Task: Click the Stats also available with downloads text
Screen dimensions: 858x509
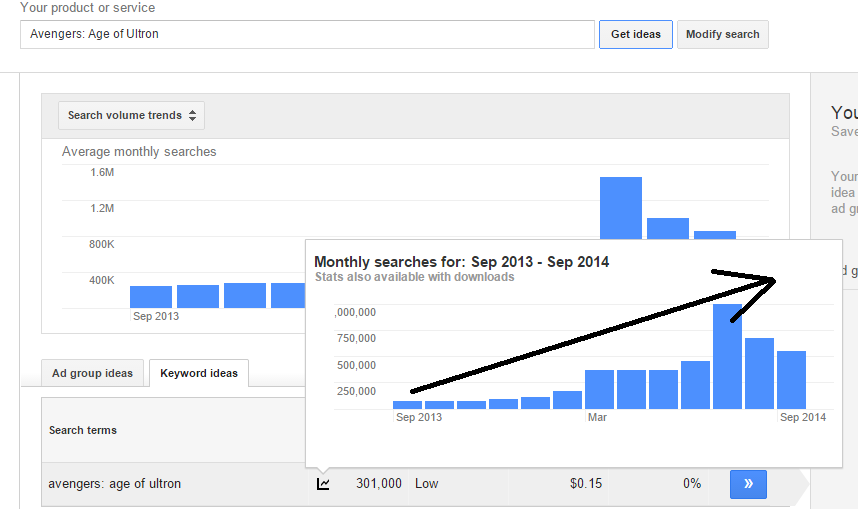Action: click(414, 277)
